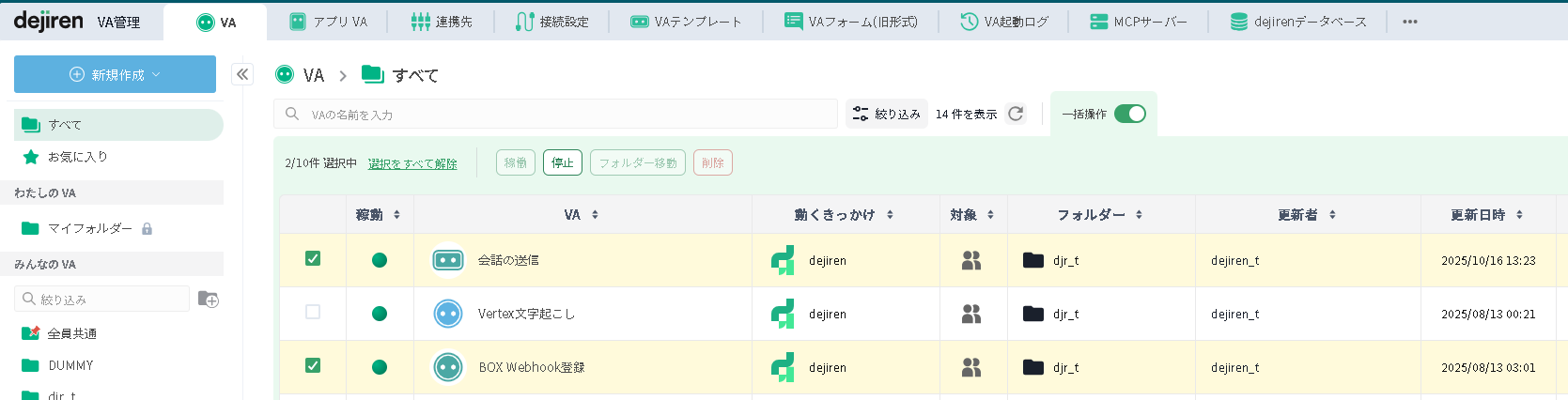Screen dimensions: 1568x400
Task: Open the MCPサーバー tab
Action: point(1138,22)
